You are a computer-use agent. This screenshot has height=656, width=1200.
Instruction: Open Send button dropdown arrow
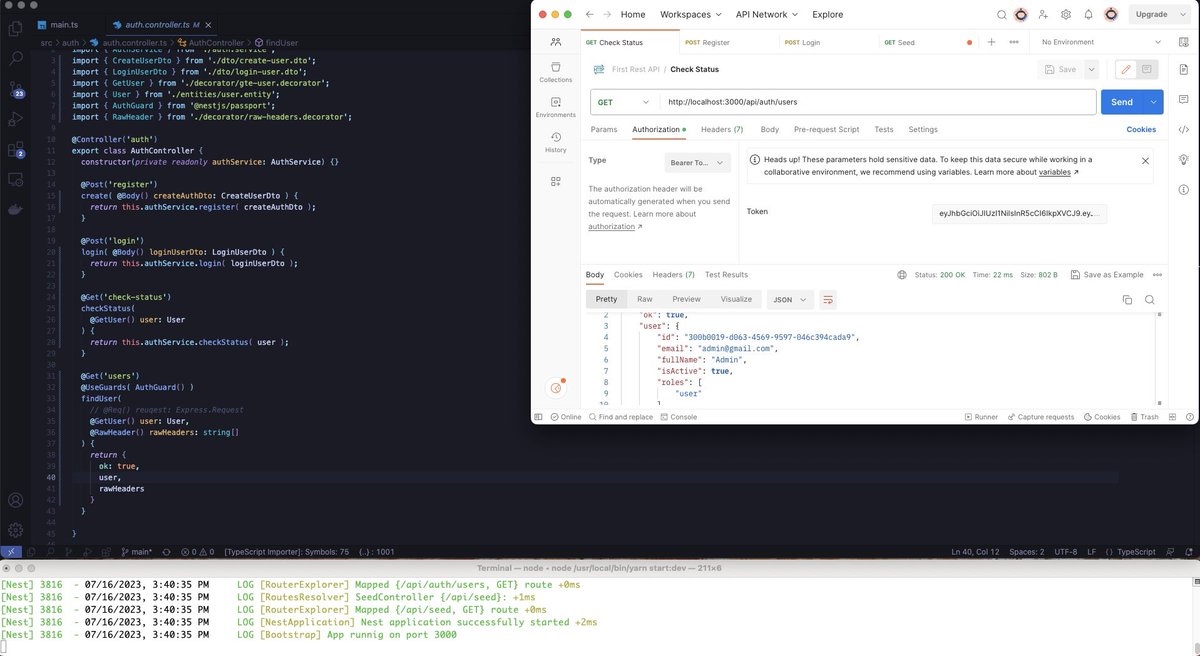(x=1154, y=102)
